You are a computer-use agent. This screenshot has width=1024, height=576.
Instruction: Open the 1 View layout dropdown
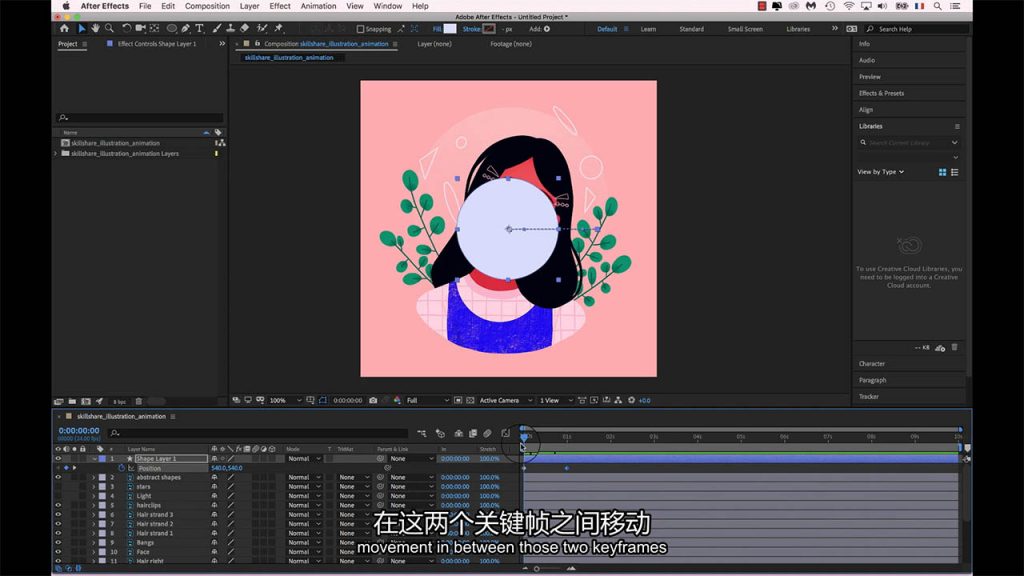point(556,400)
